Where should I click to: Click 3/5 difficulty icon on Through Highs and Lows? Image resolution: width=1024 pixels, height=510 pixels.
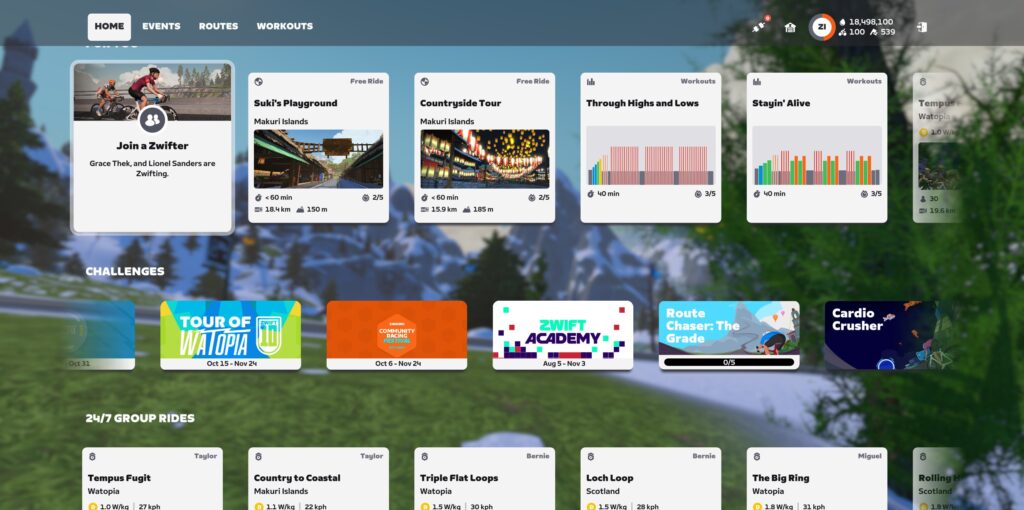point(698,194)
